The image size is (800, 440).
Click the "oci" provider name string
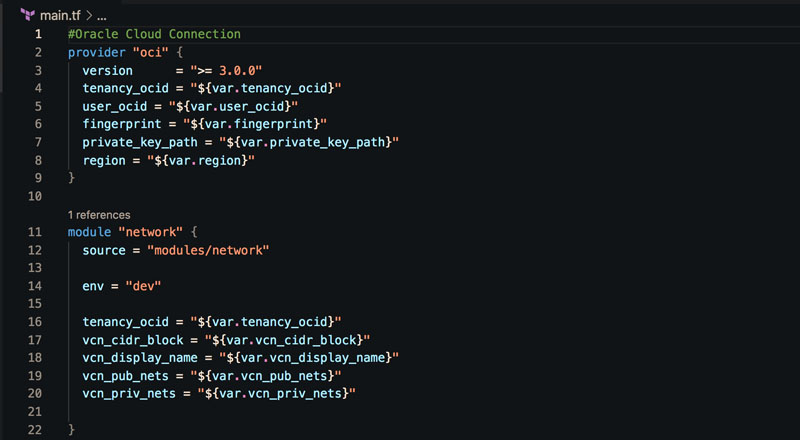pos(151,52)
